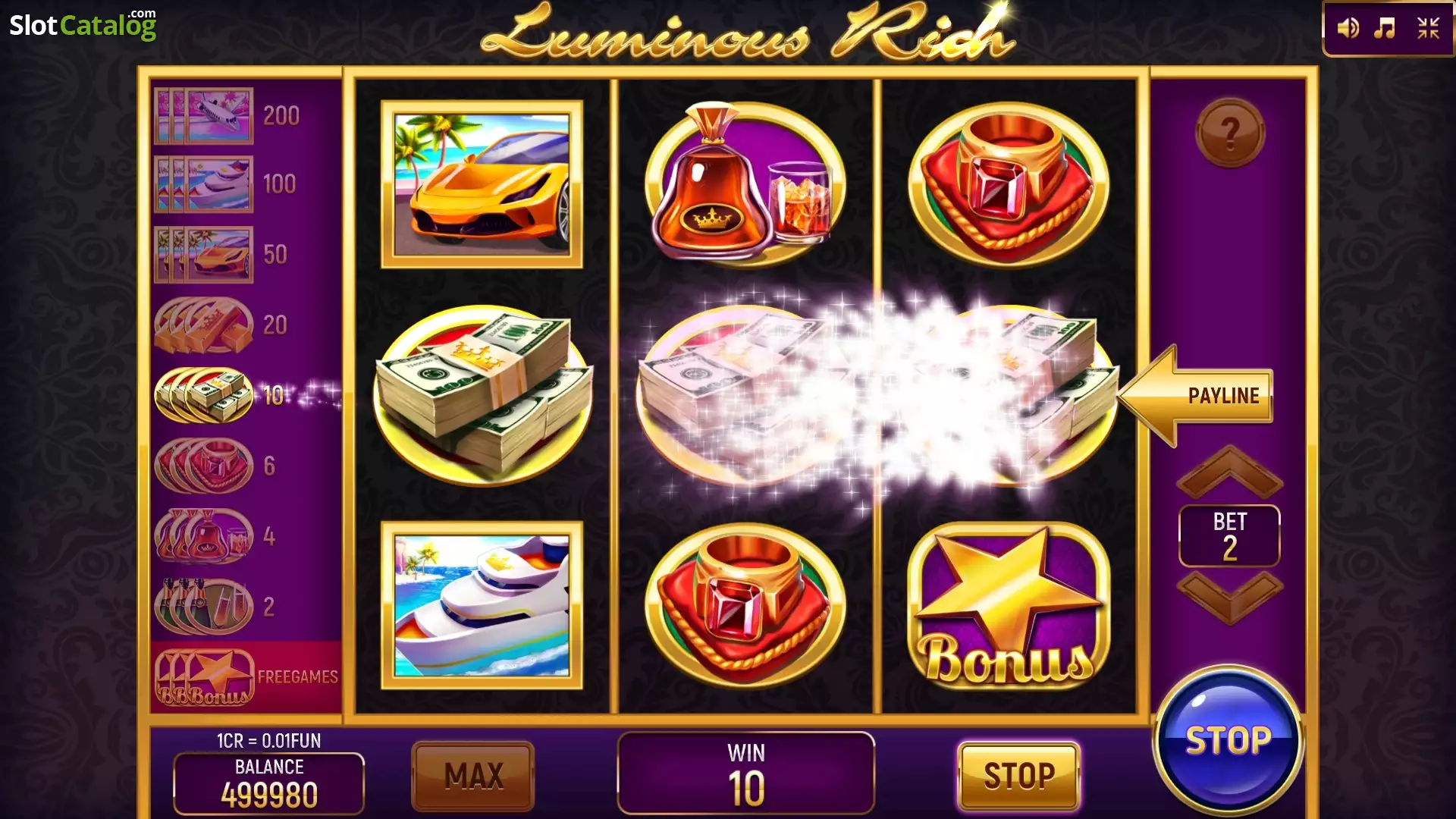Open the help question mark button
This screenshot has height=819, width=1456.
pyautogui.click(x=1230, y=133)
